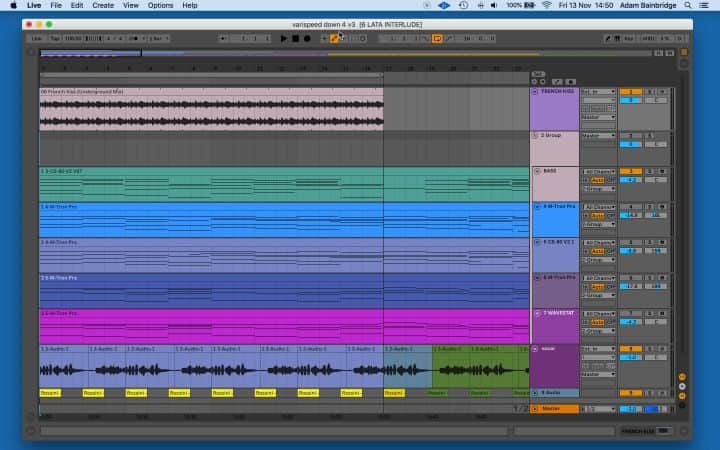
Task: Open 4 M-Tron Pro input channel dropdown
Action: [x=599, y=207]
